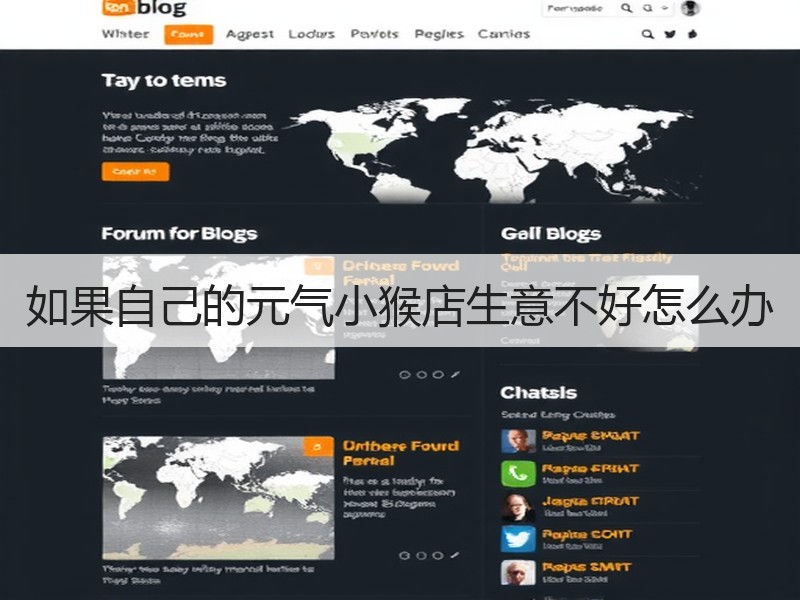The image size is (800, 600).
Task: Open the avatar photo of the first Chatsis entry
Action: coord(518,441)
